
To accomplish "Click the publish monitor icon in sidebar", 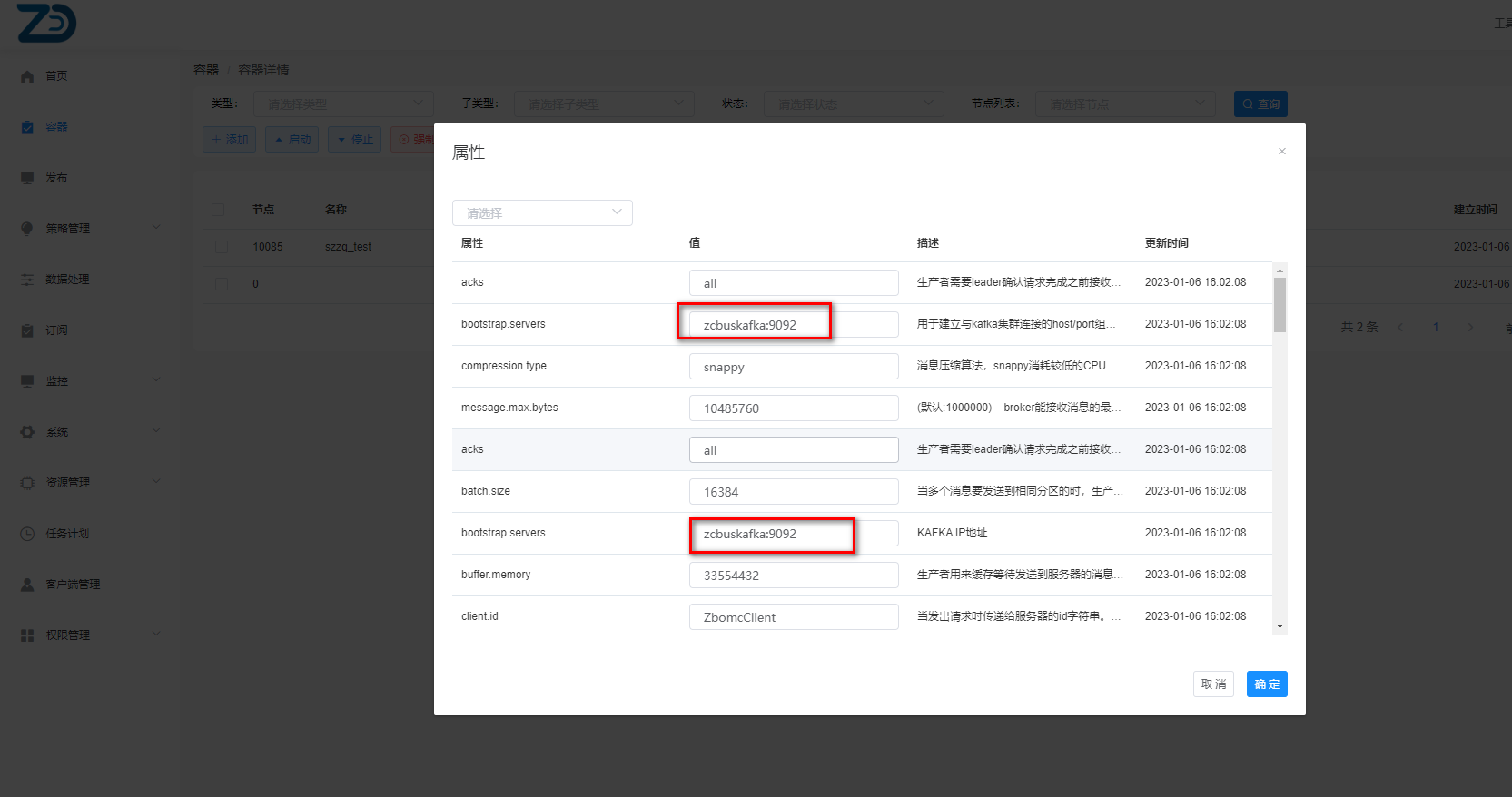I will (x=27, y=178).
